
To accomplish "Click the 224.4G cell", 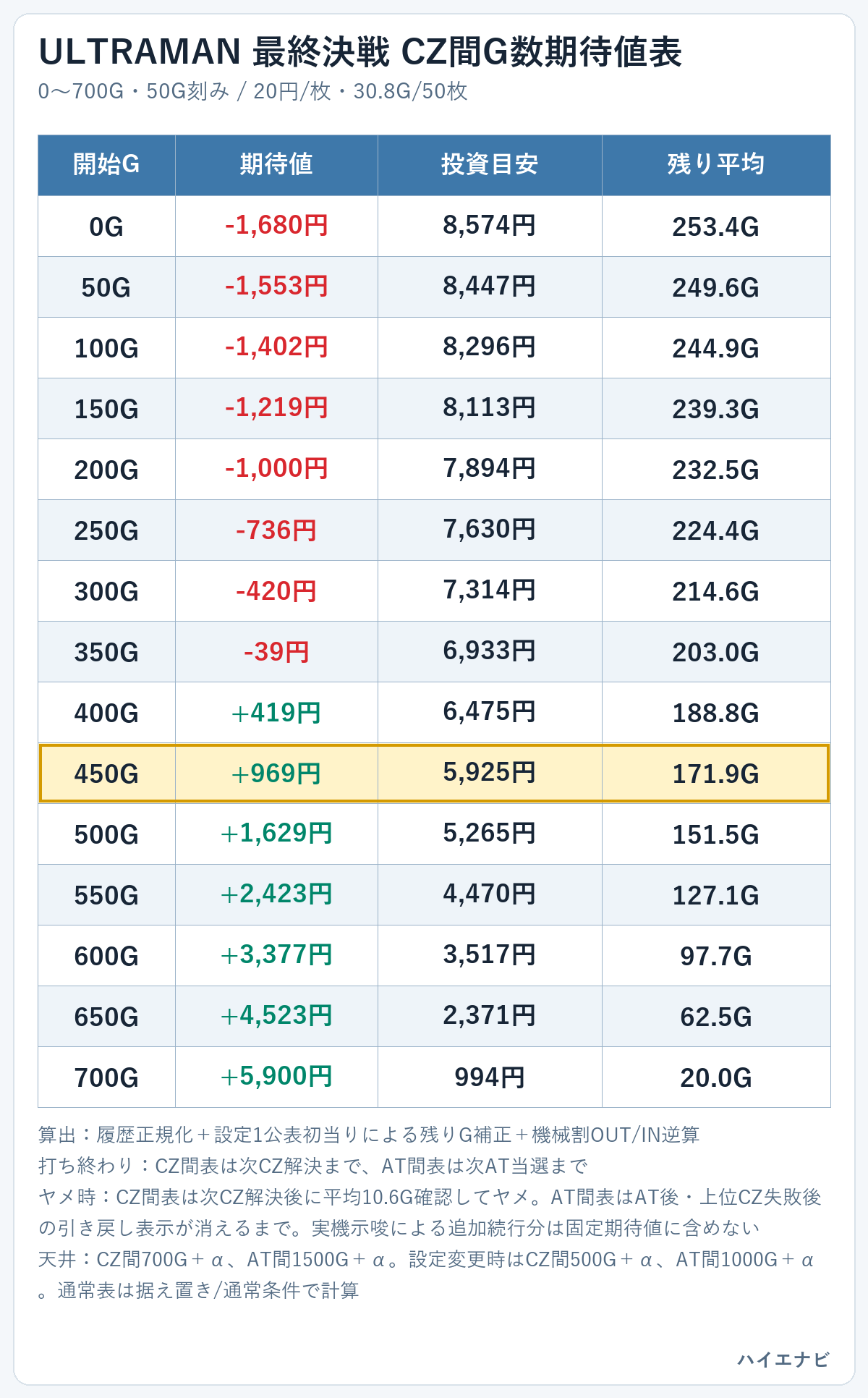I will coord(716,531).
